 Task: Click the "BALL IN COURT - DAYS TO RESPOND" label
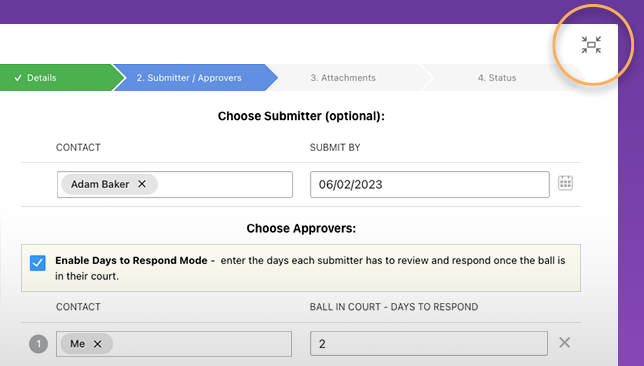[x=394, y=307]
